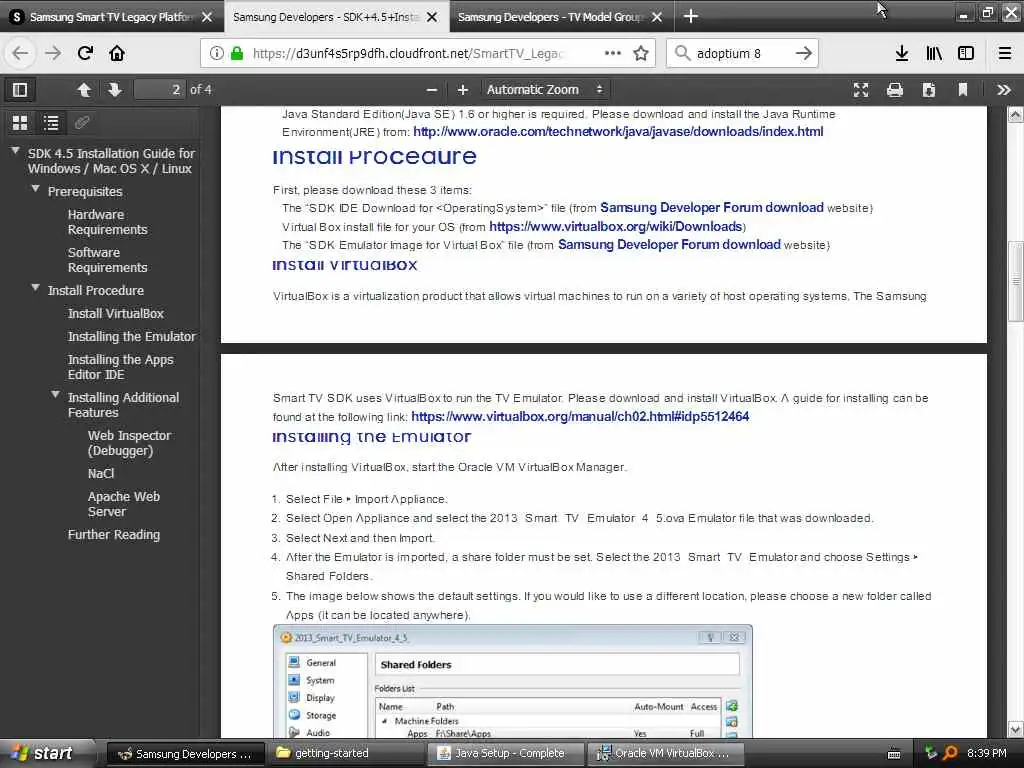Open the Firefox home page
Screen dimensions: 1024x768
[x=117, y=53]
